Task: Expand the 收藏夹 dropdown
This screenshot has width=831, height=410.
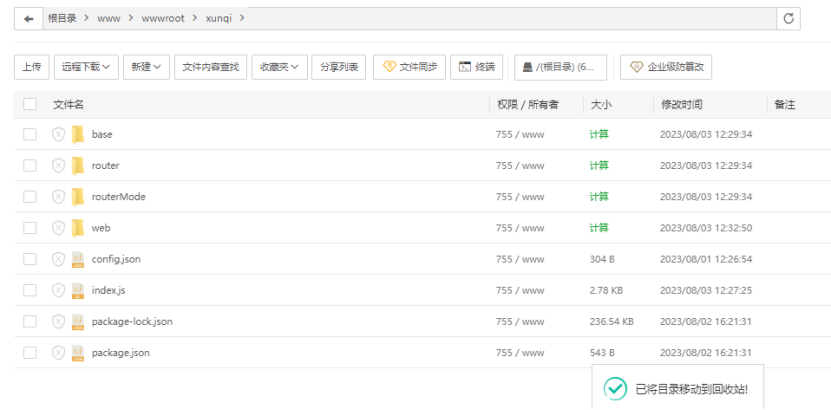Action: pyautogui.click(x=279, y=67)
